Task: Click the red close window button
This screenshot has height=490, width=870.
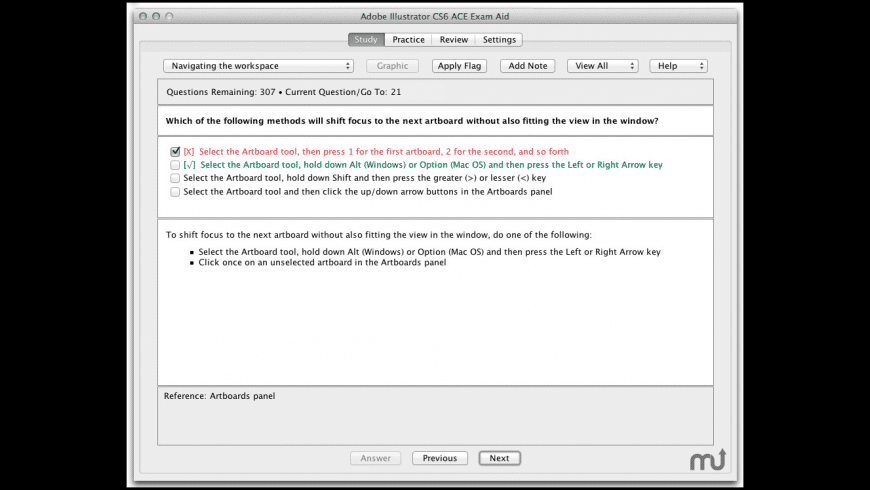Action: (x=143, y=16)
